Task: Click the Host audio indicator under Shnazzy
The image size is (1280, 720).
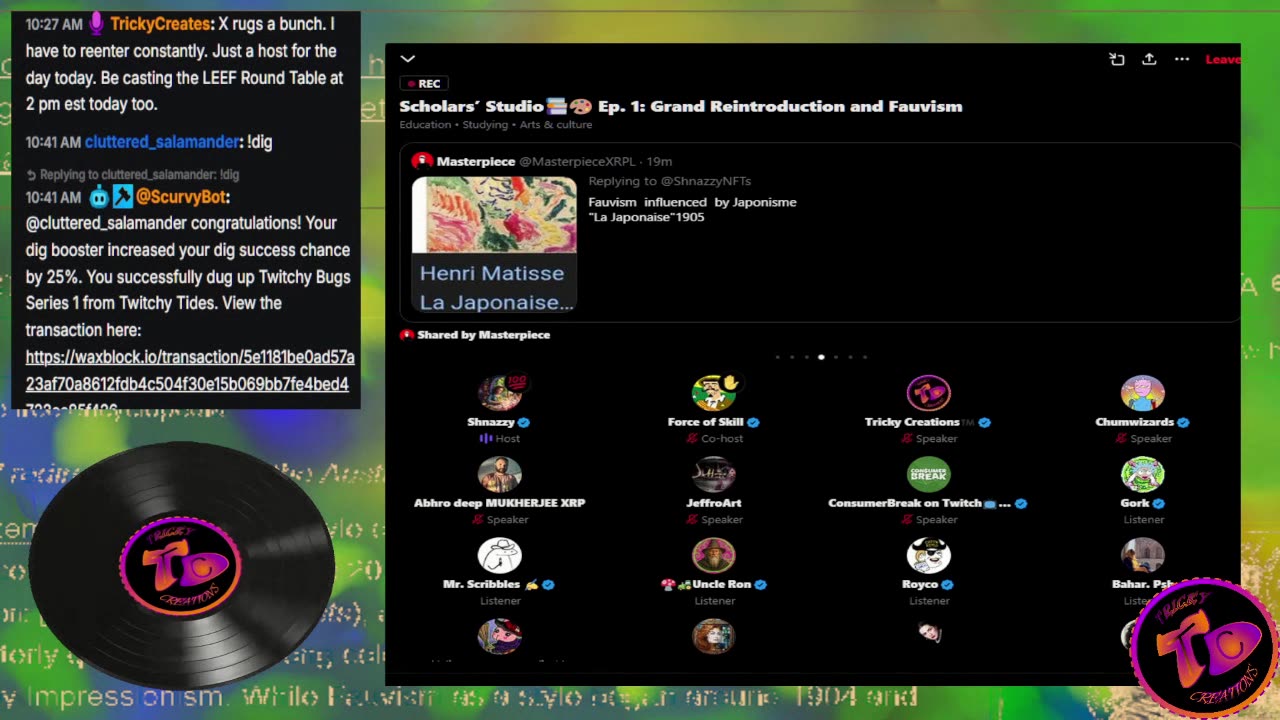Action: point(486,438)
